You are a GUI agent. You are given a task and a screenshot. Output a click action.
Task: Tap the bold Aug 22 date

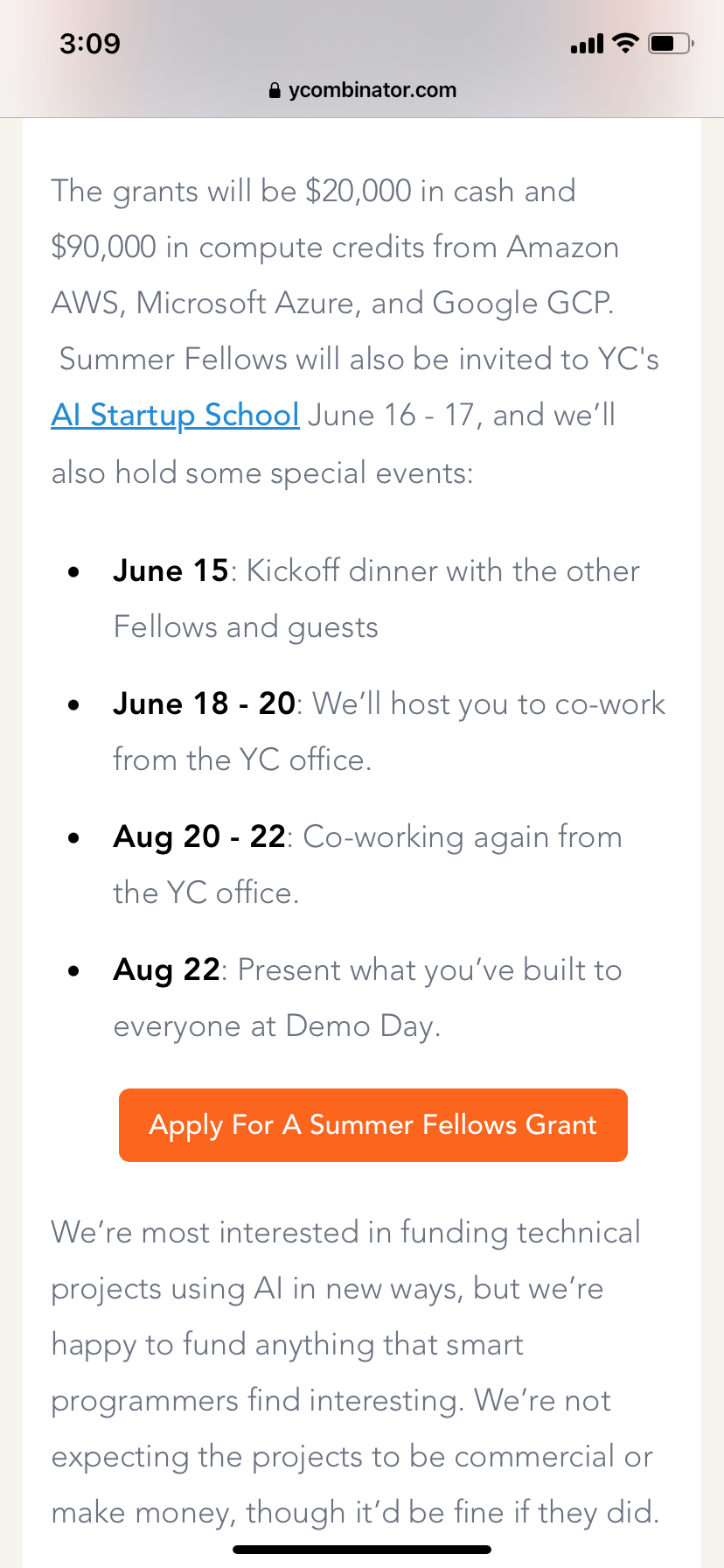(x=166, y=969)
